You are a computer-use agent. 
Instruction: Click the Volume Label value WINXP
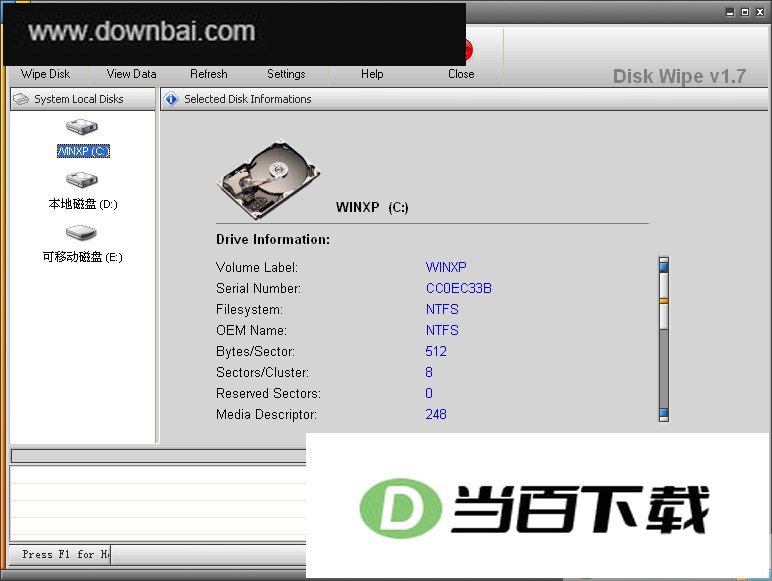click(446, 267)
